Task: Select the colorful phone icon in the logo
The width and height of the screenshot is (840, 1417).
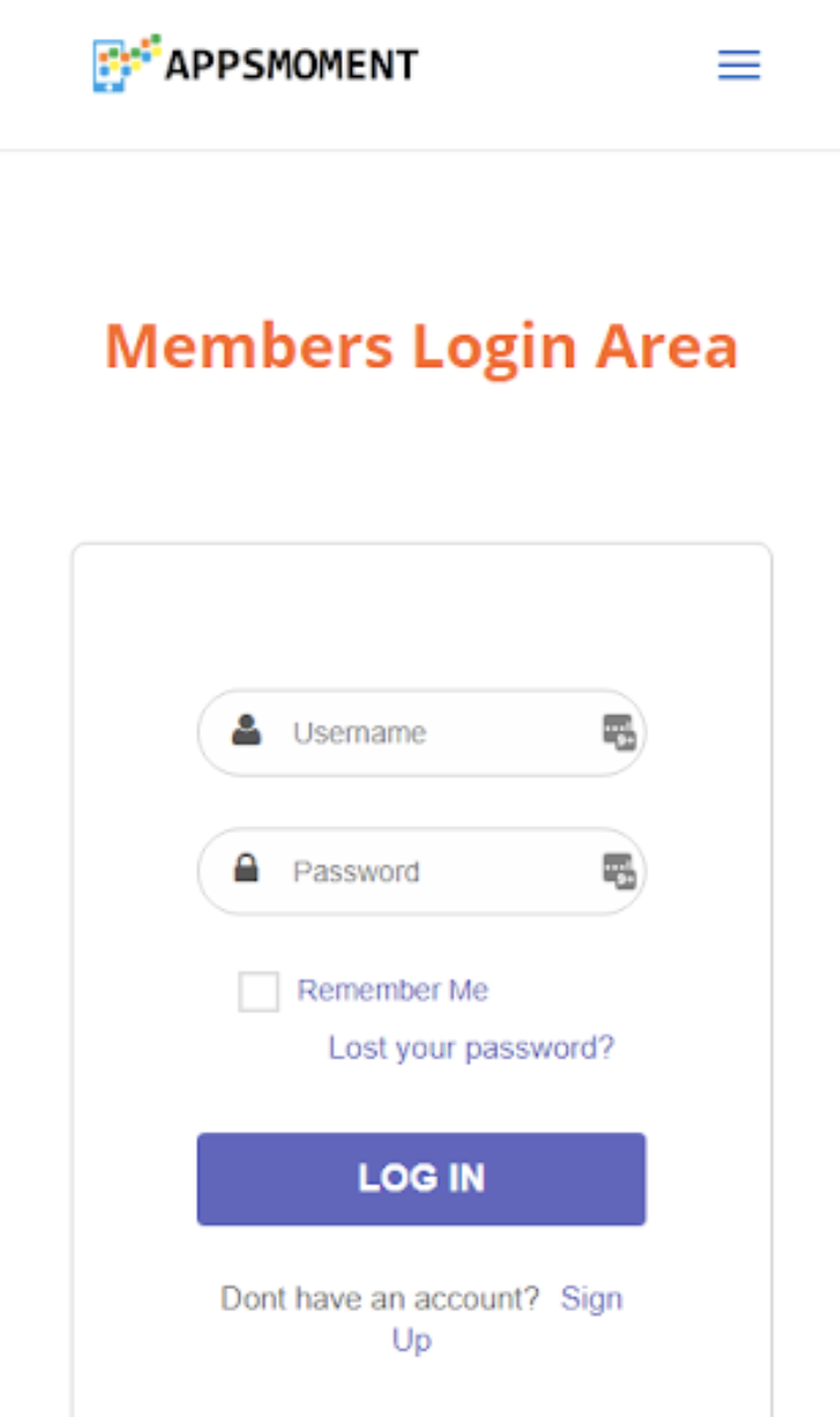Action: 122,63
